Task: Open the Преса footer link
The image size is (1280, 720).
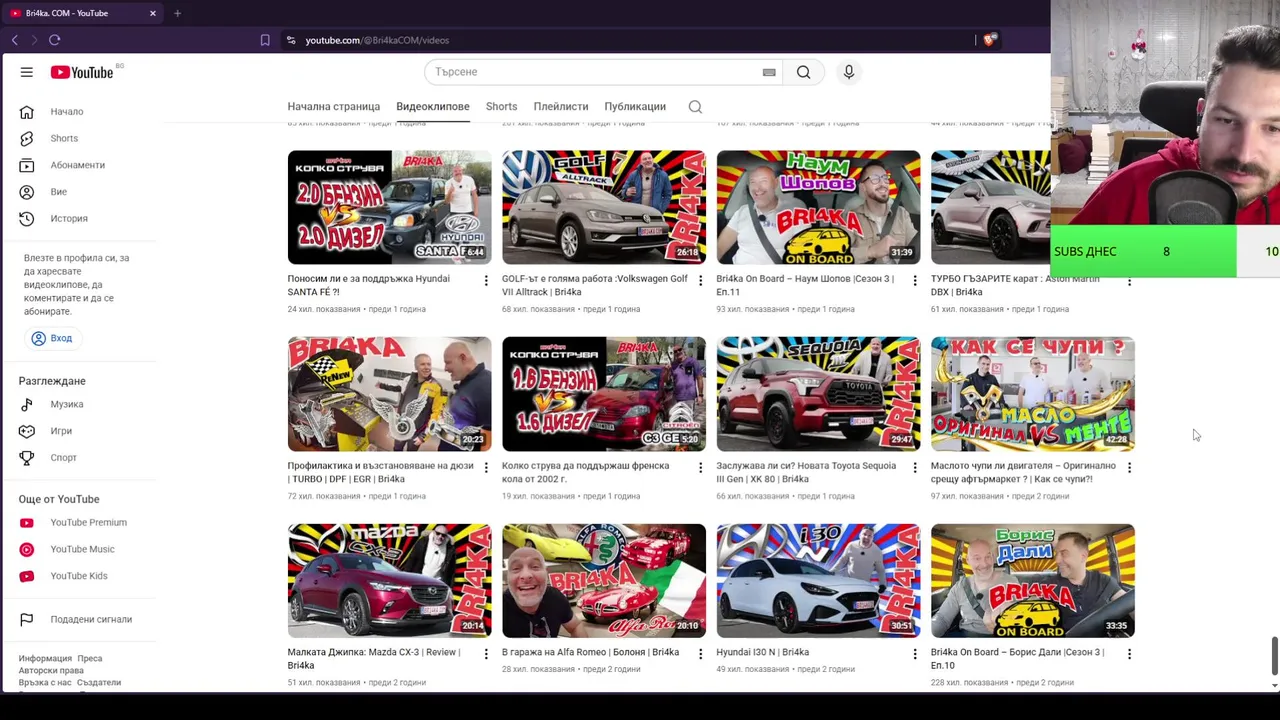Action: [90, 659]
